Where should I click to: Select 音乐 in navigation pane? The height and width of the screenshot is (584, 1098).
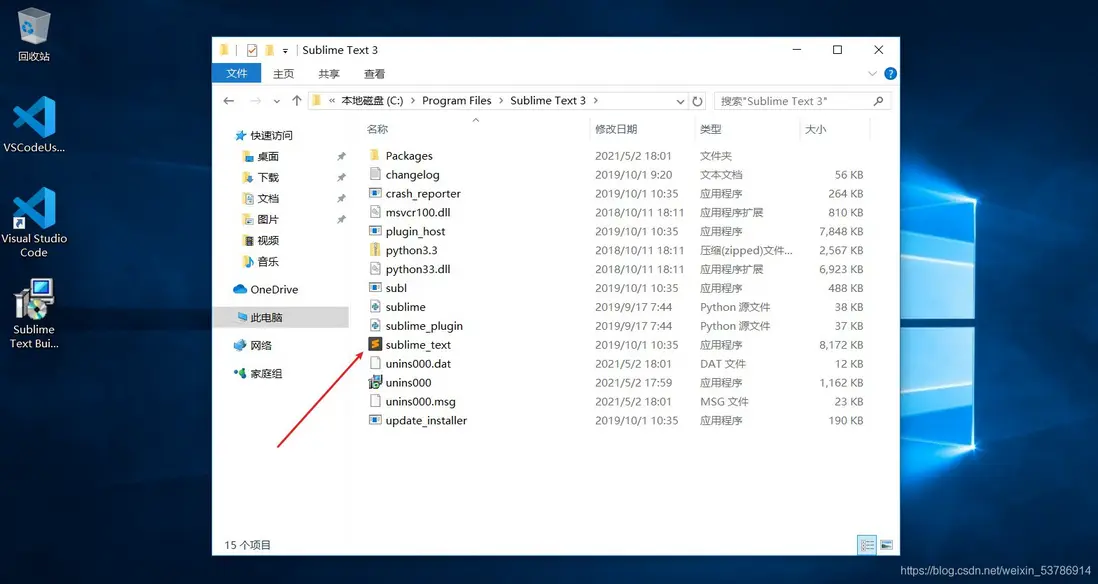268,261
